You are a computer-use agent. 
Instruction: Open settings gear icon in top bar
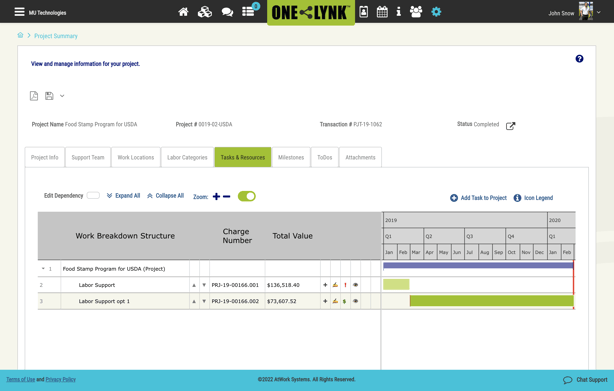(x=436, y=12)
